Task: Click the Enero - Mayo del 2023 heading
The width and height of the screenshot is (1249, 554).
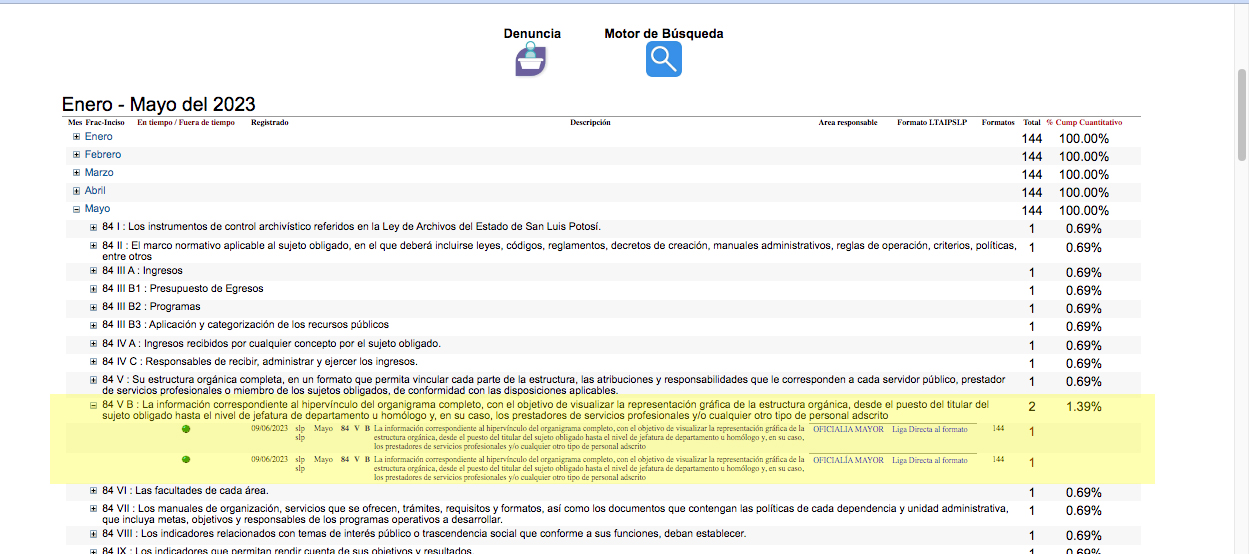Action: (158, 104)
